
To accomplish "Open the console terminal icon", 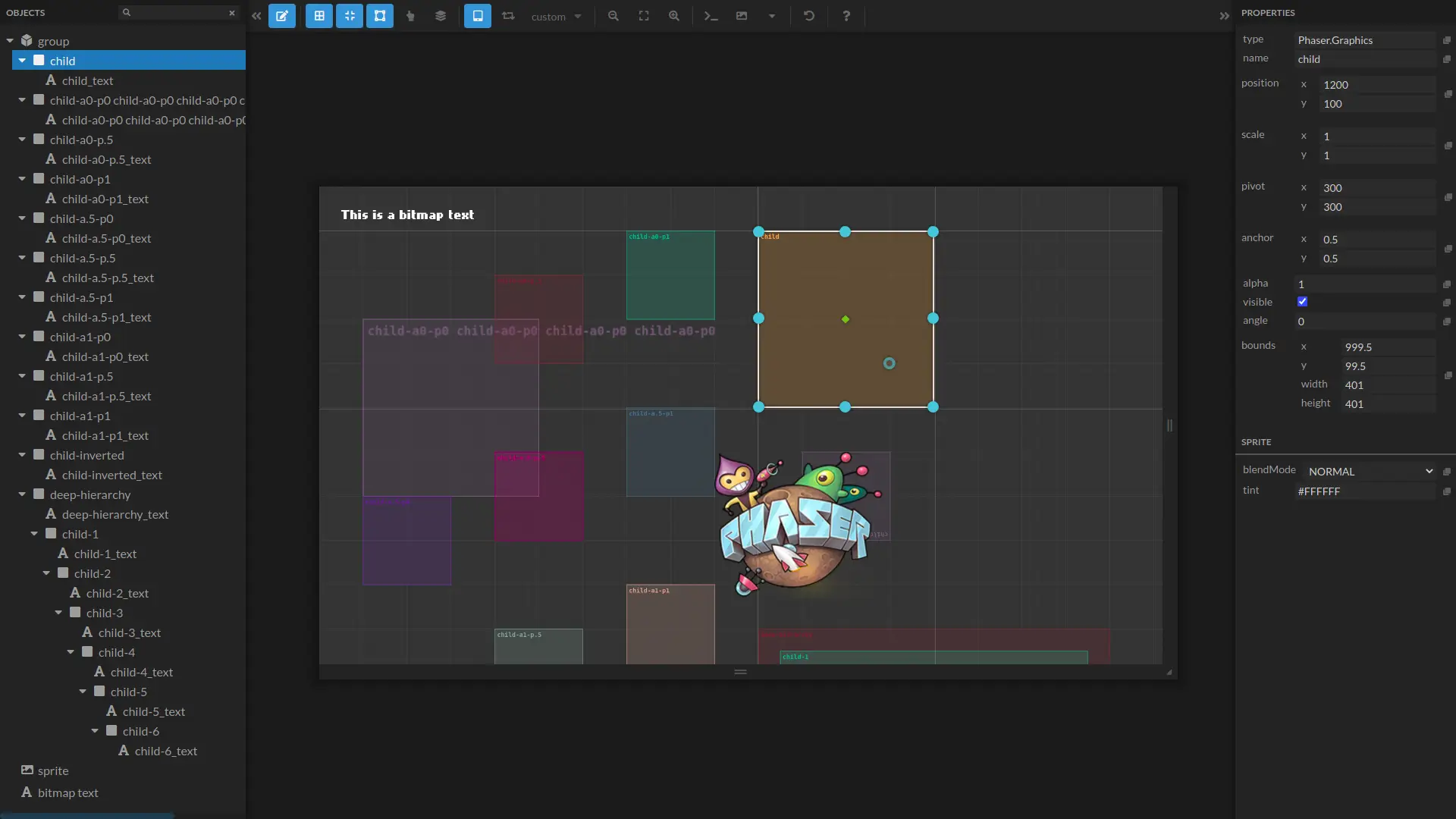I will (711, 16).
